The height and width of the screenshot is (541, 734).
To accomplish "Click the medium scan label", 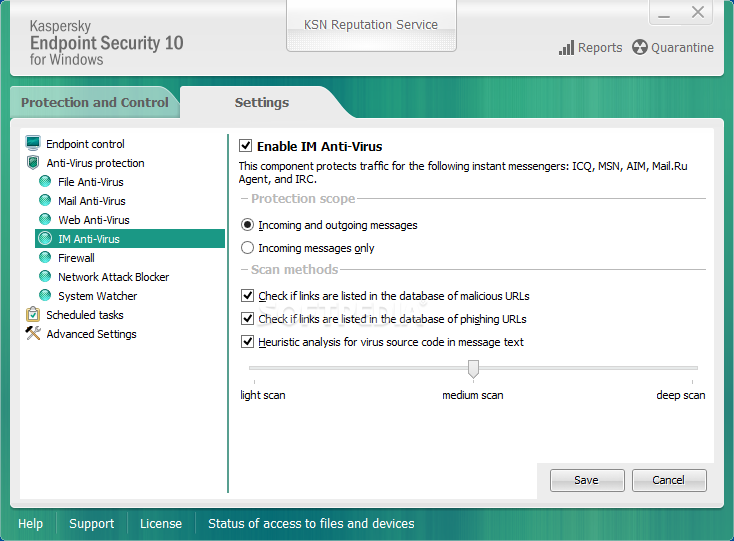I will (x=473, y=395).
